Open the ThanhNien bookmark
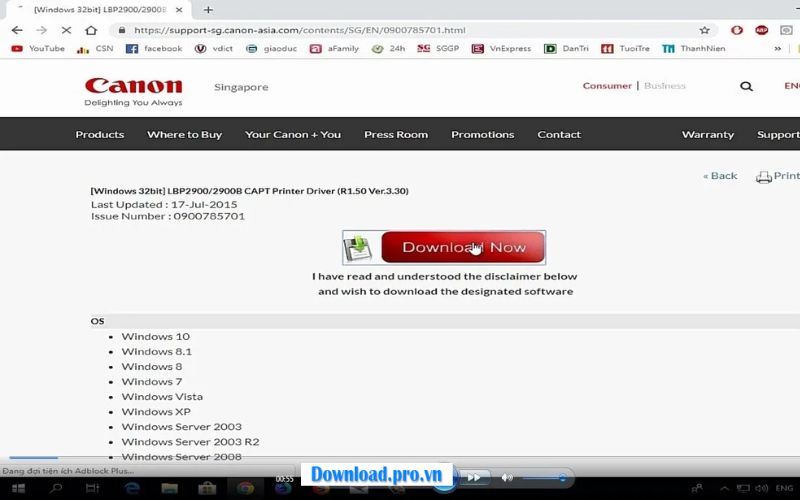This screenshot has height=500, width=800. 694,48
